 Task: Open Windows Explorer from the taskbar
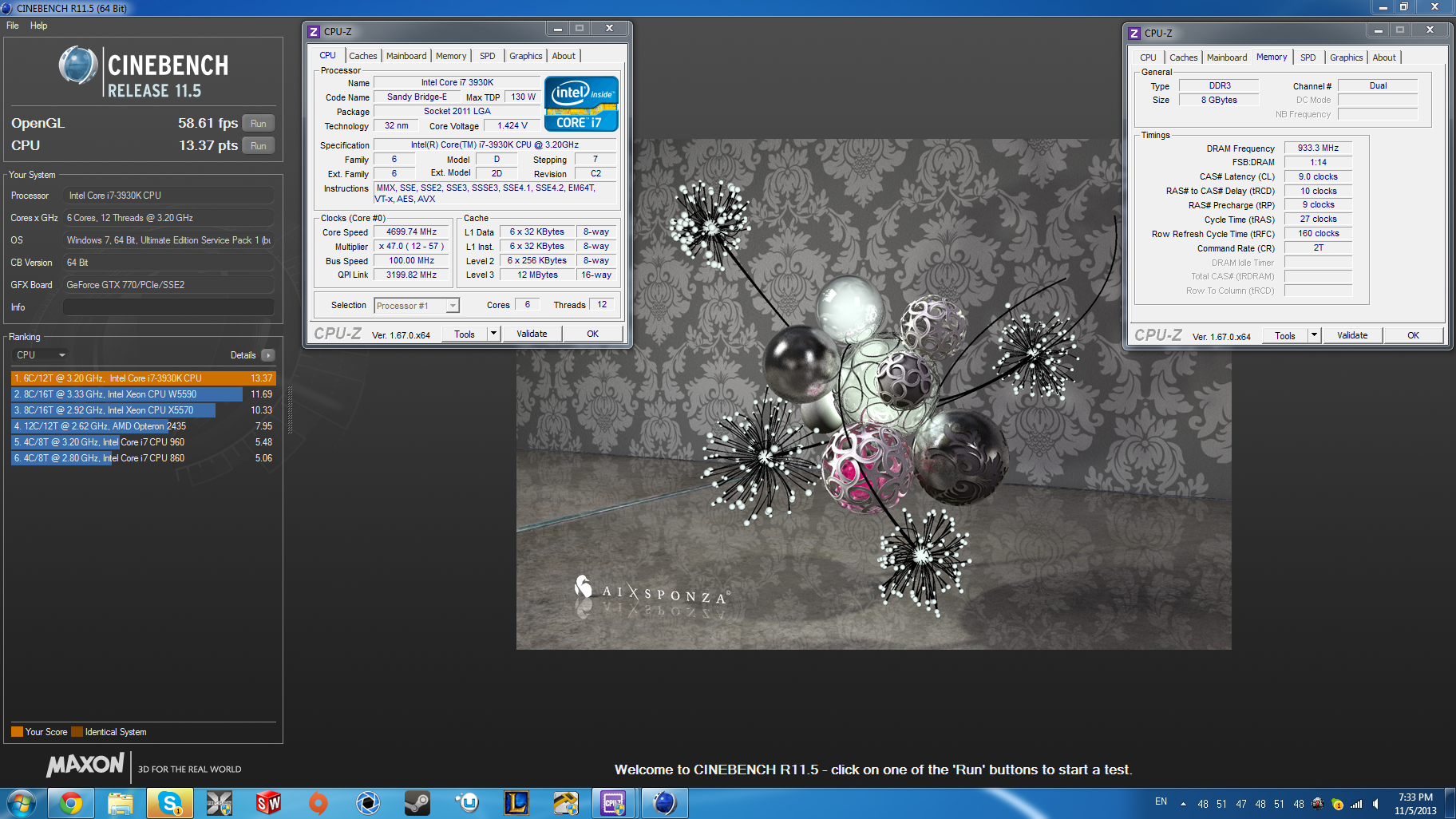click(121, 803)
